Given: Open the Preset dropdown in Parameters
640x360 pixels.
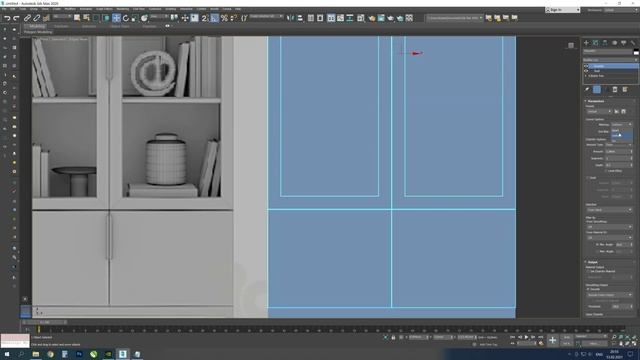Looking at the screenshot, I should click(x=599, y=111).
